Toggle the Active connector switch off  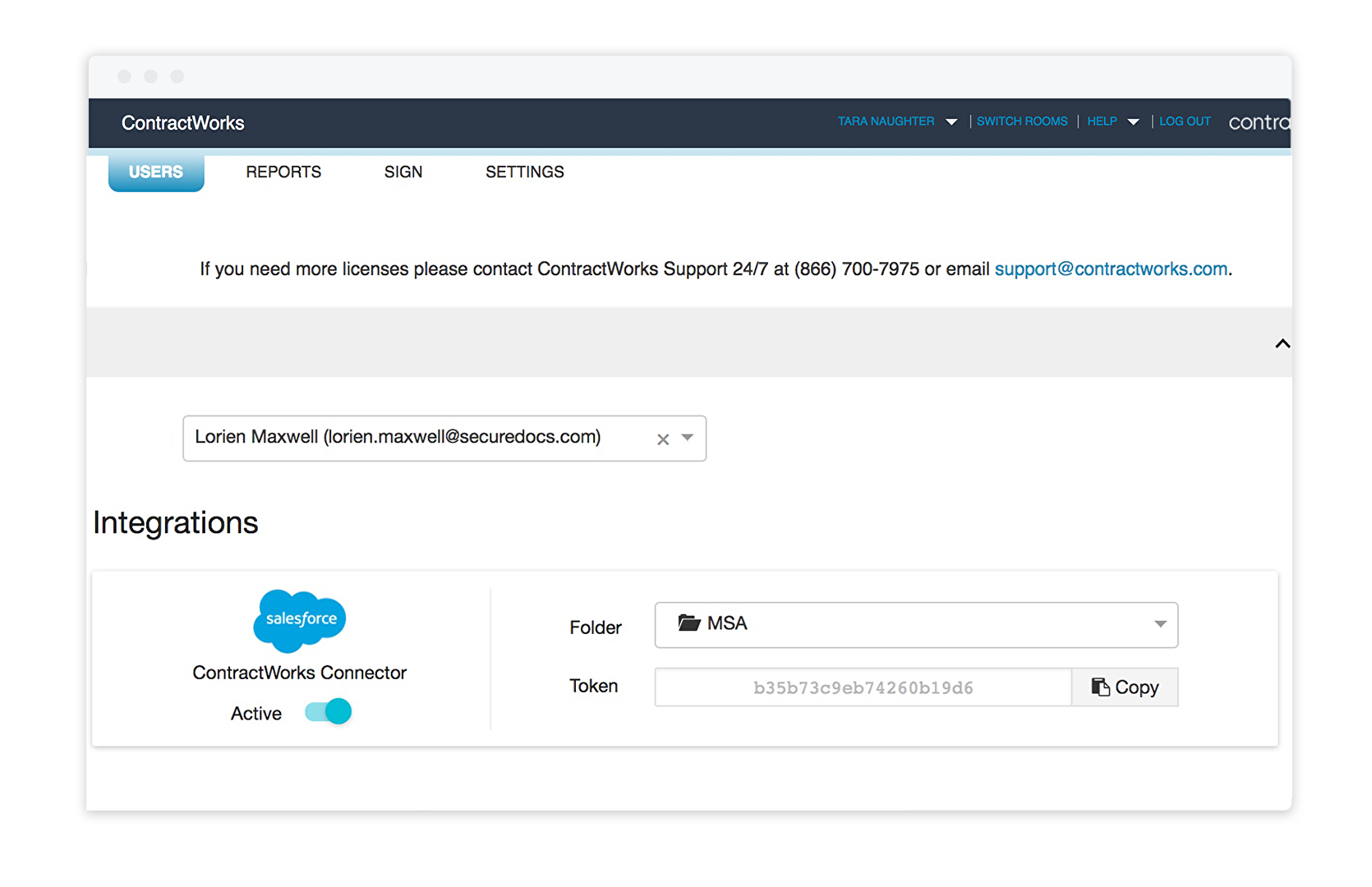pyautogui.click(x=328, y=711)
